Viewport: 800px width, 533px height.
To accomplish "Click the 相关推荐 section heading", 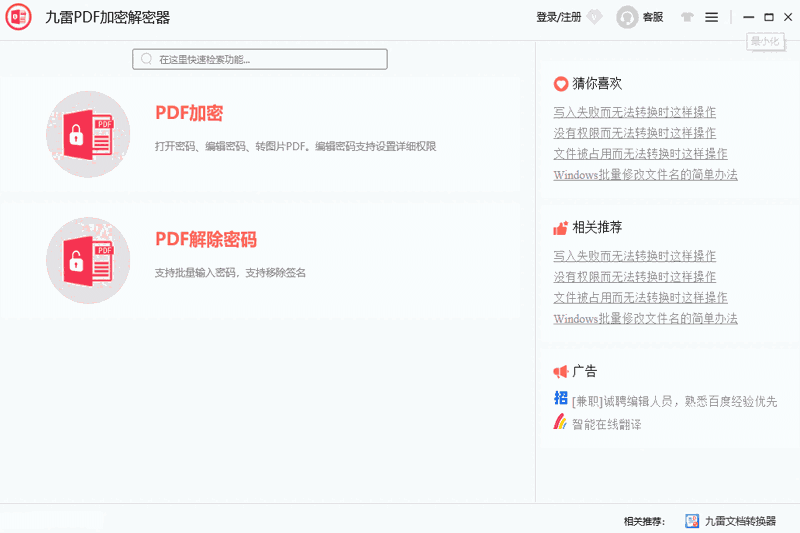I will [x=597, y=227].
